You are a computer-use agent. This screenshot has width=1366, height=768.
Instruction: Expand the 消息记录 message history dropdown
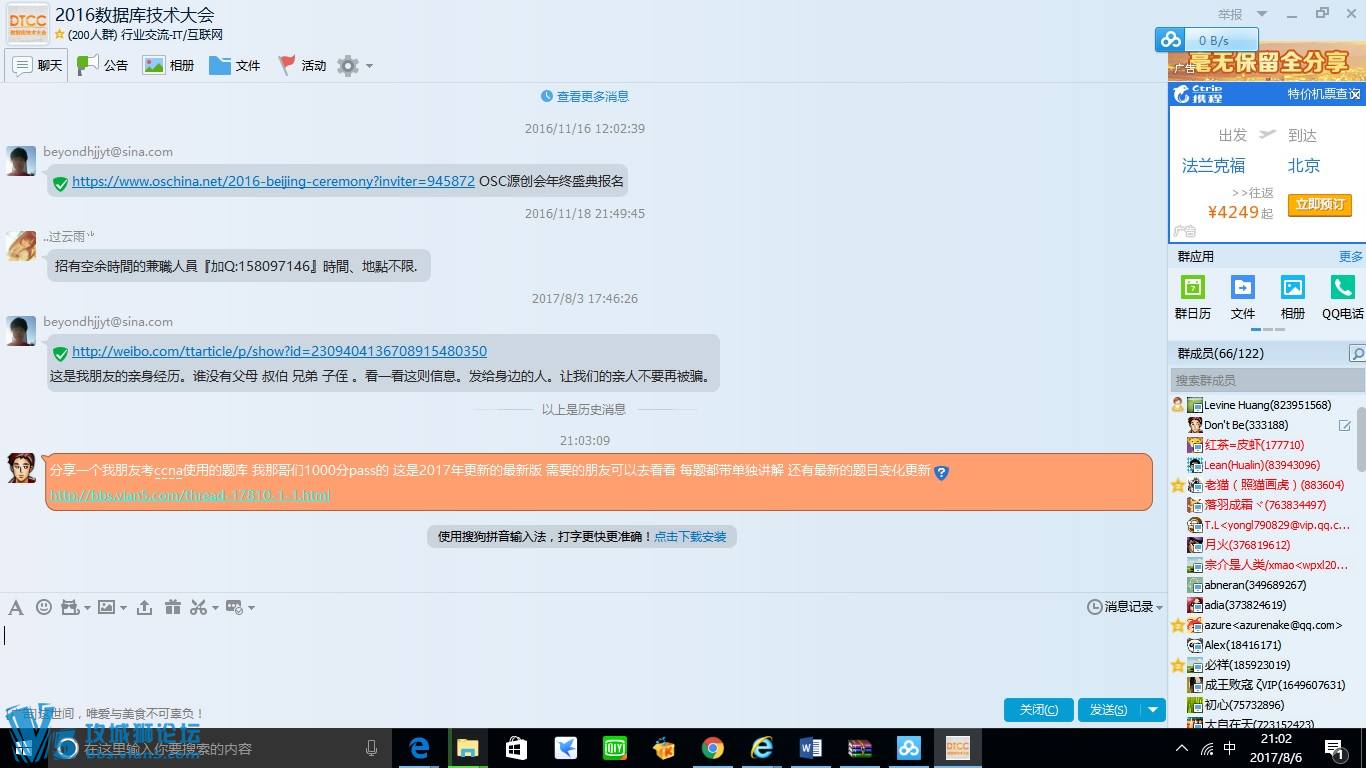1159,607
